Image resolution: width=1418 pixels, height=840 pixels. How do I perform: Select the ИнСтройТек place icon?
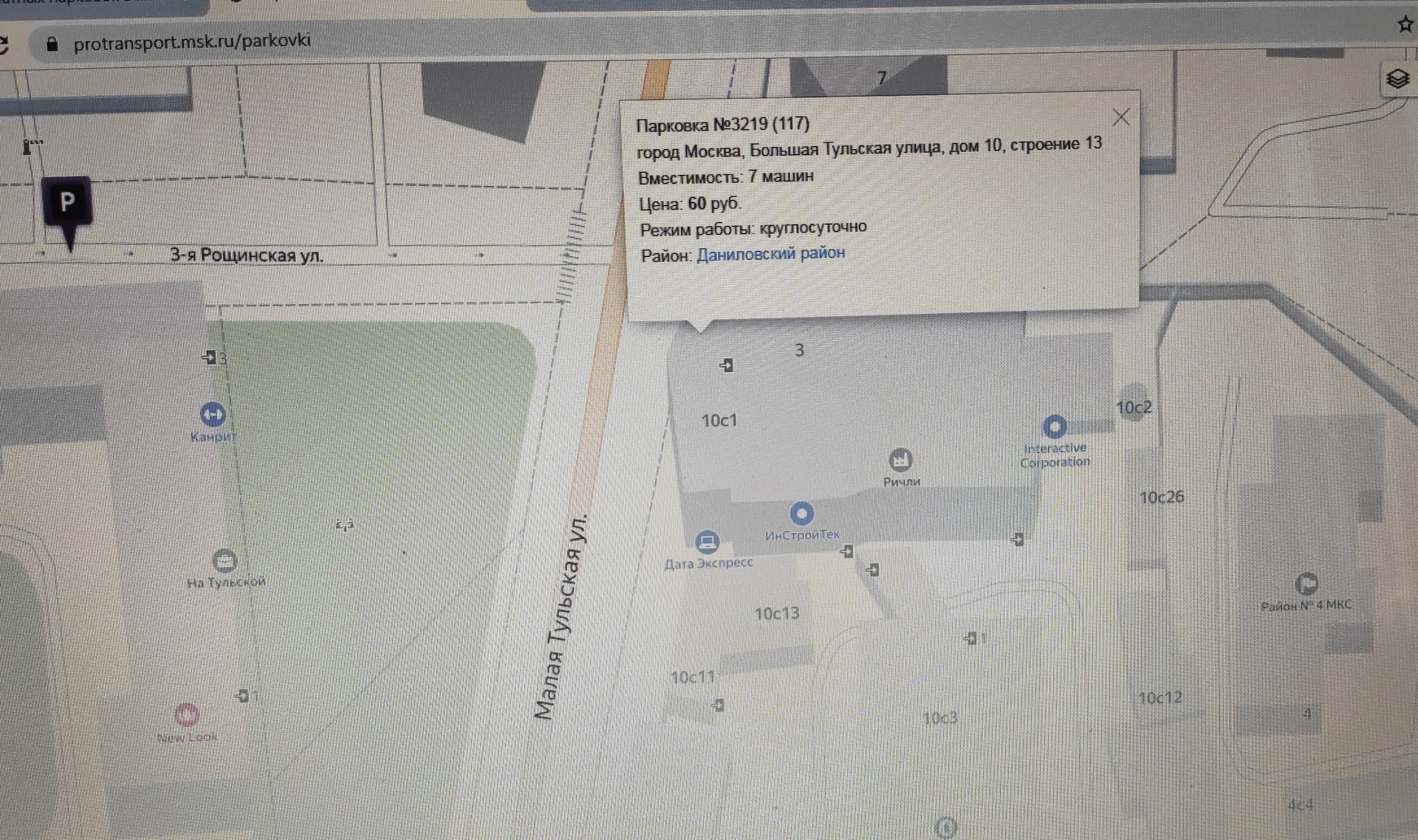coord(801,513)
